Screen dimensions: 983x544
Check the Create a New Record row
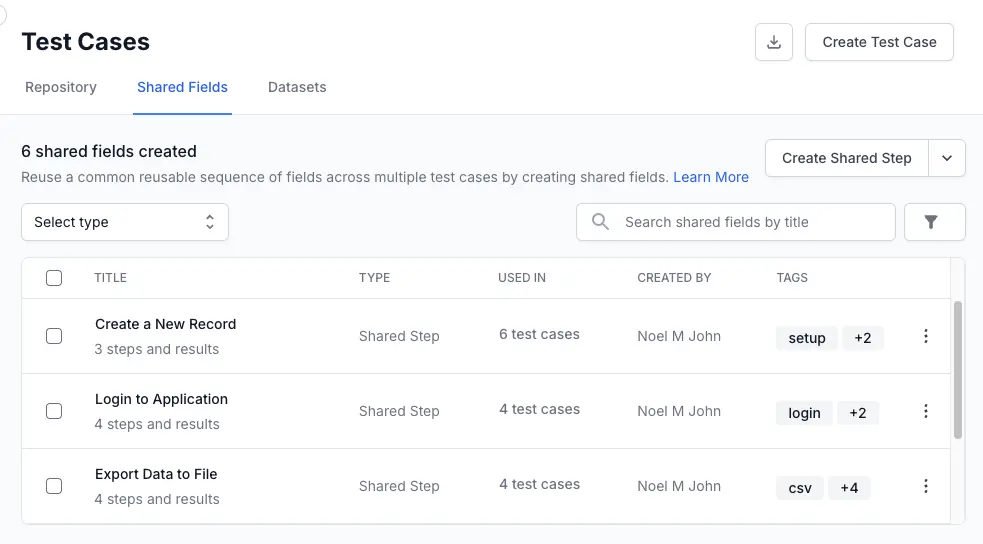[x=54, y=336]
